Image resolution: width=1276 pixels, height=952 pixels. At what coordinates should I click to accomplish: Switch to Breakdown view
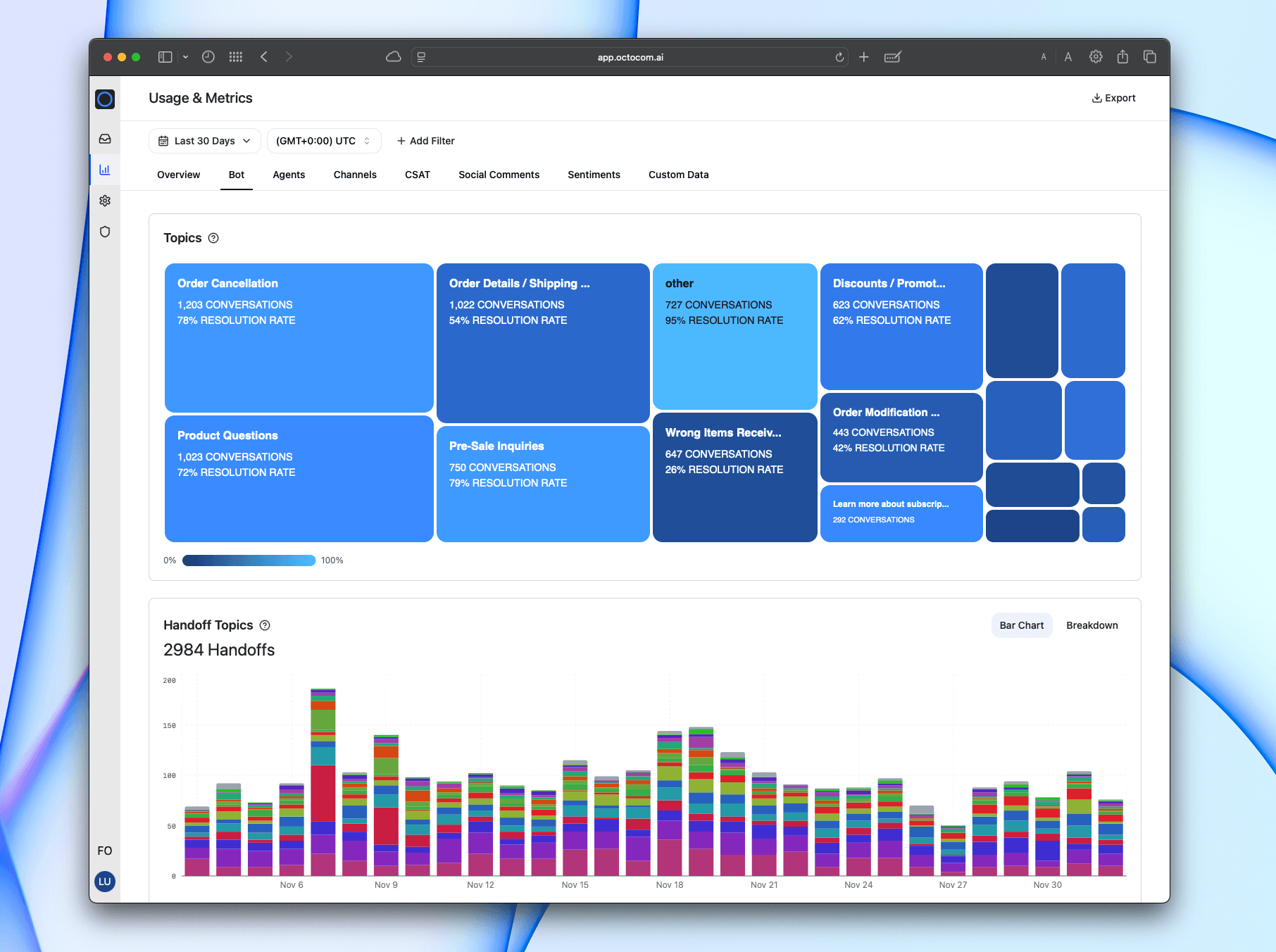pyautogui.click(x=1092, y=625)
